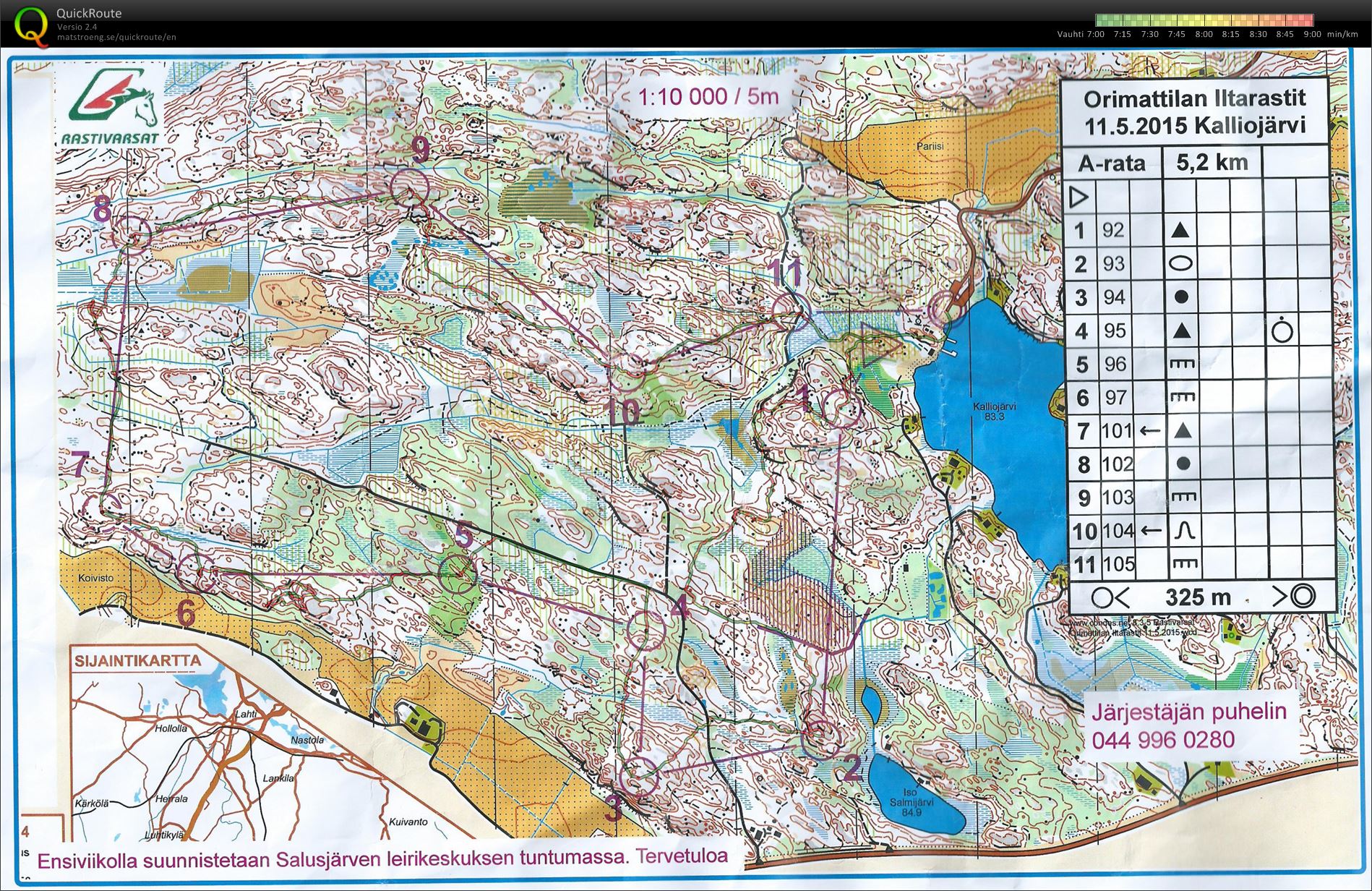1372x891 pixels.
Task: Click the cliff symbol in row 9 (103)
Action: click(x=1183, y=497)
